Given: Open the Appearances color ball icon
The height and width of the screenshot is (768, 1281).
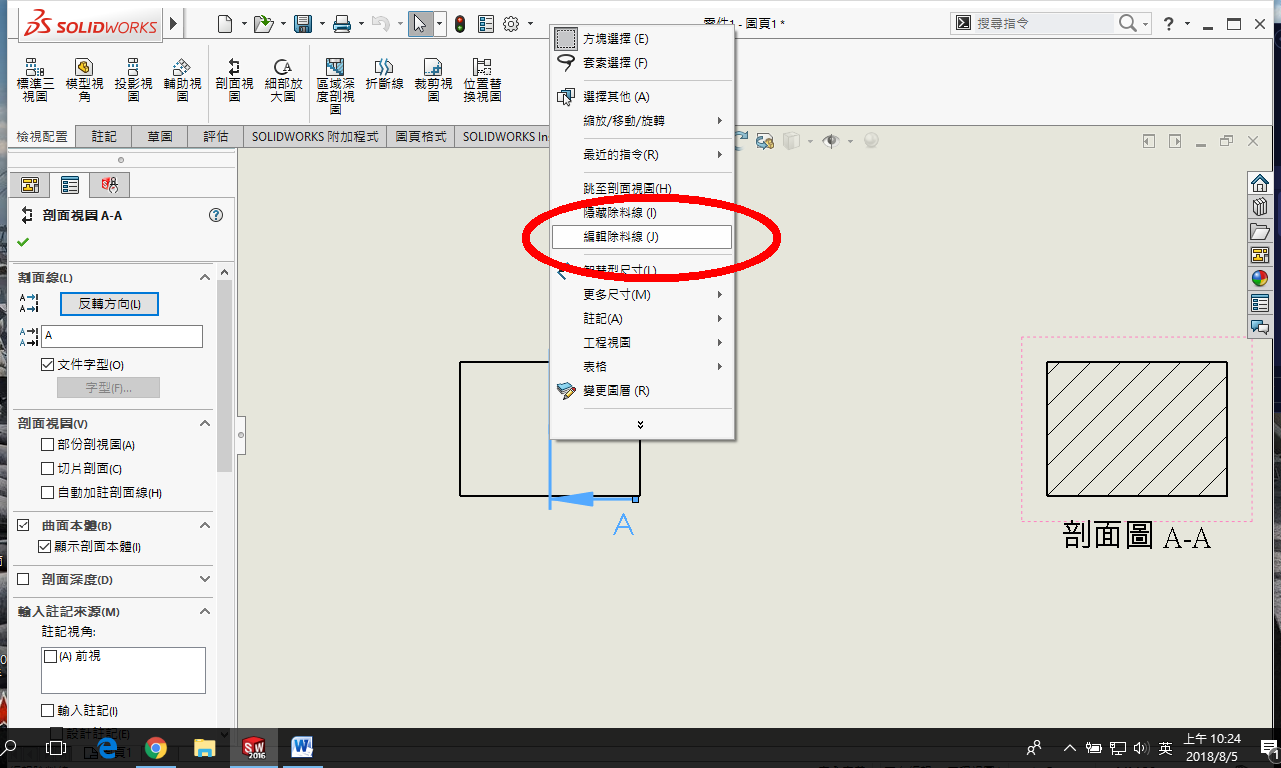Looking at the screenshot, I should pos(1260,279).
